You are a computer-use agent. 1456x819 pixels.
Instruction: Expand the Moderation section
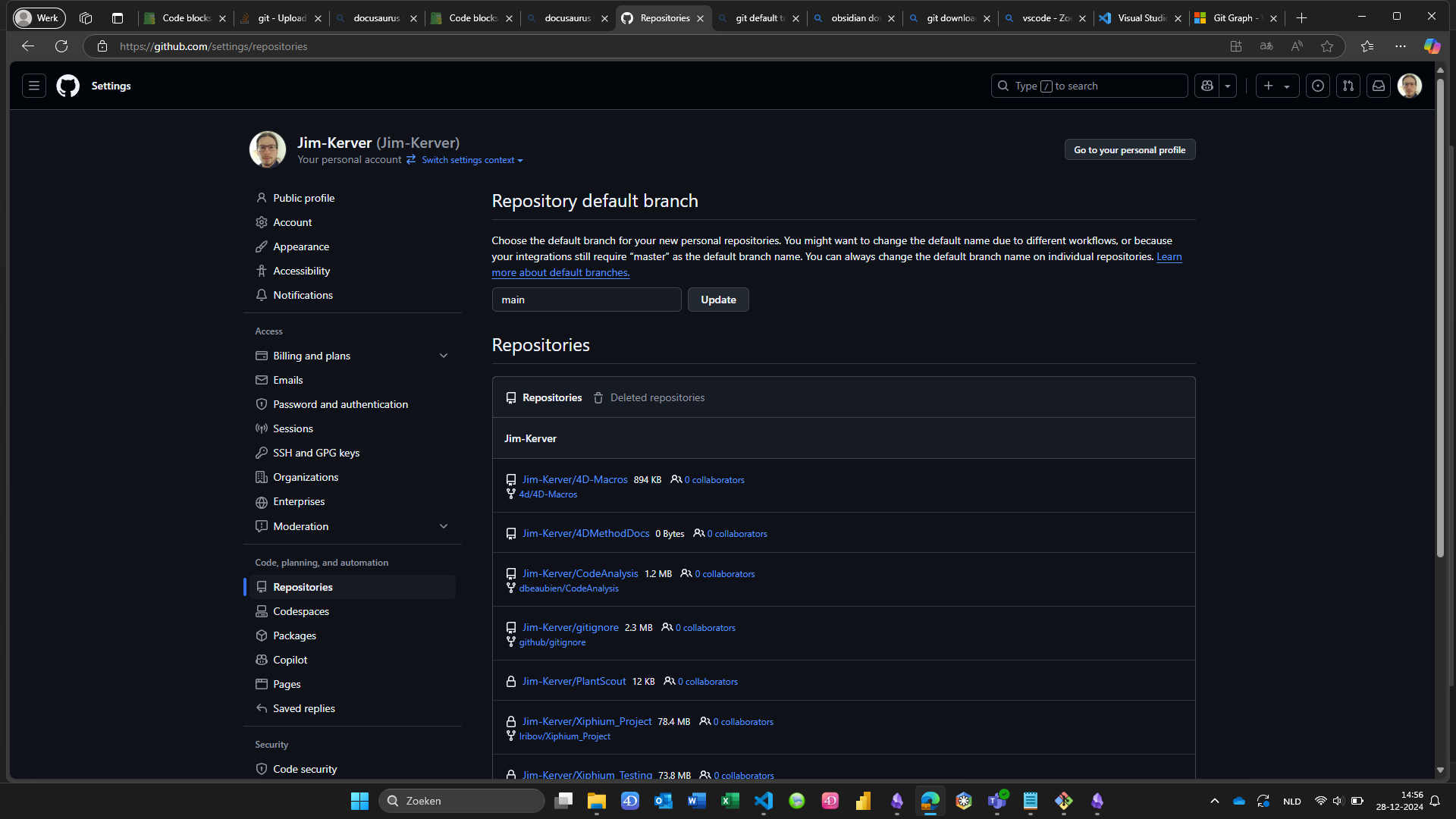(x=444, y=526)
